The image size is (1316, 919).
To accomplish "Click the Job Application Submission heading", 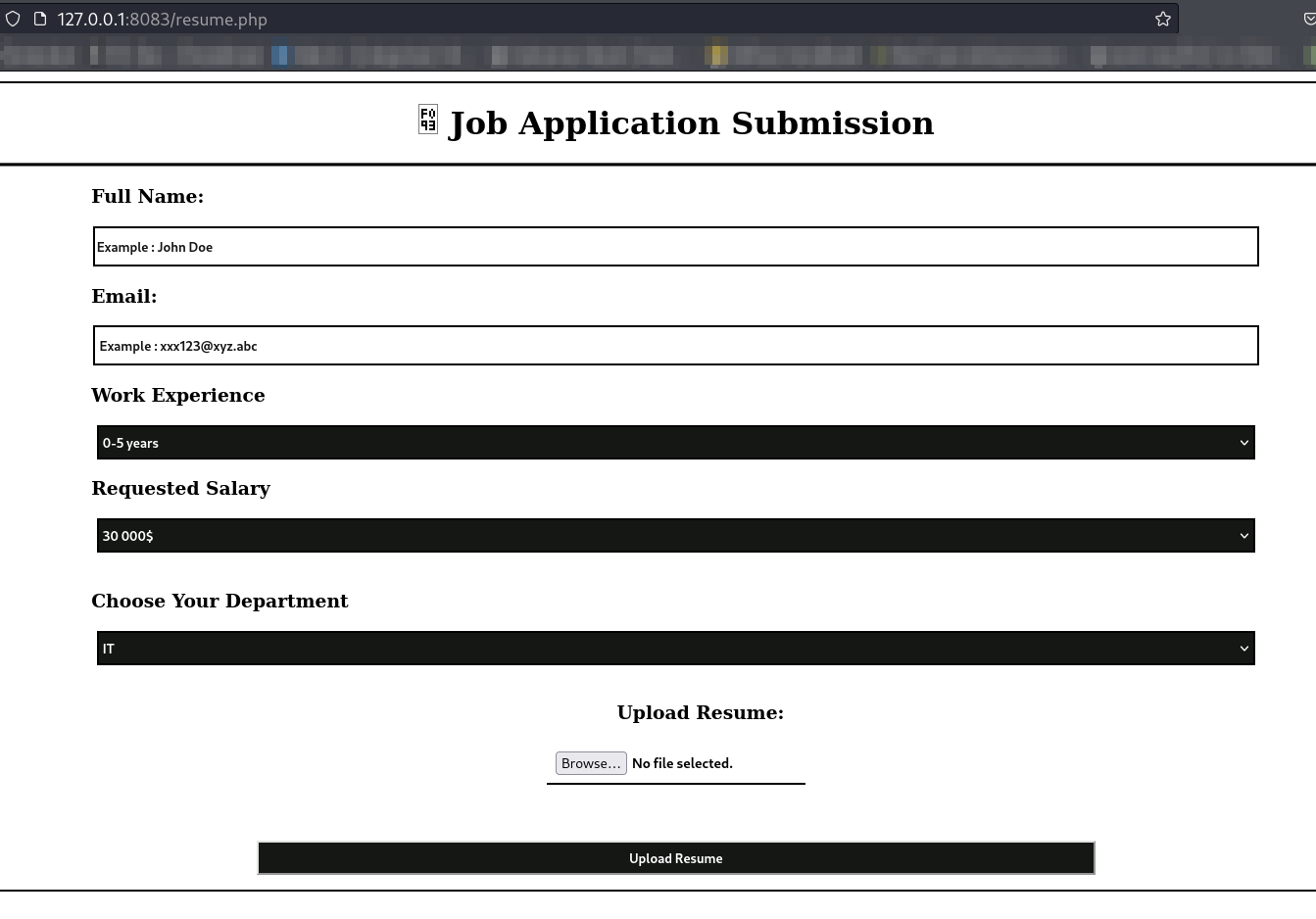I will tap(691, 123).
